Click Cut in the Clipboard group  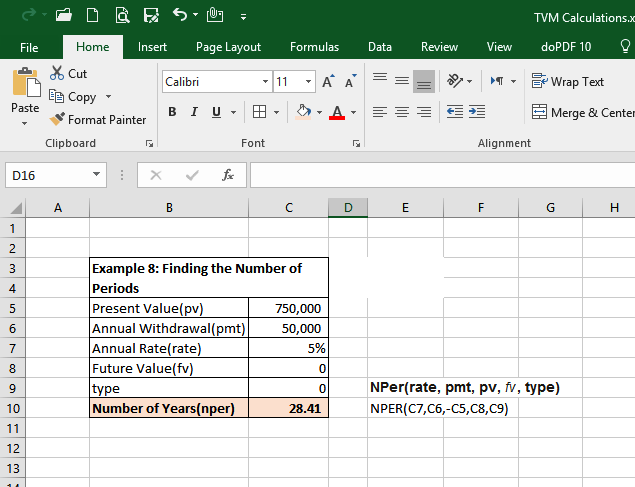click(x=68, y=73)
